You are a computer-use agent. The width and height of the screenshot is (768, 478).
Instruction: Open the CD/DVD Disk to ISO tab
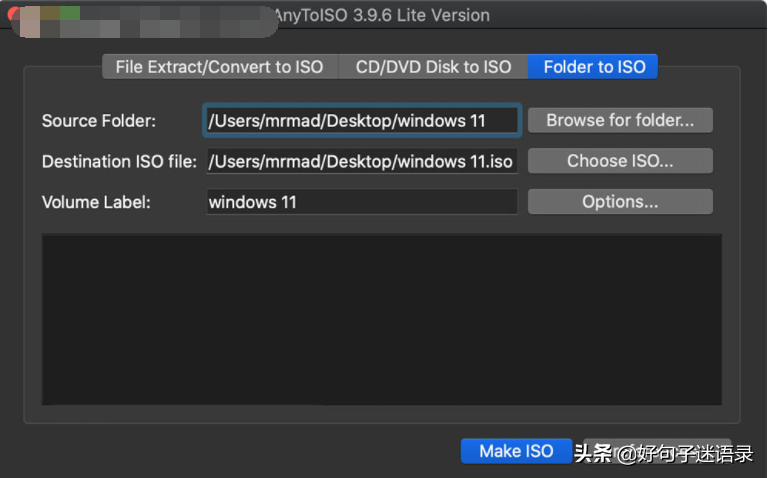pos(433,67)
